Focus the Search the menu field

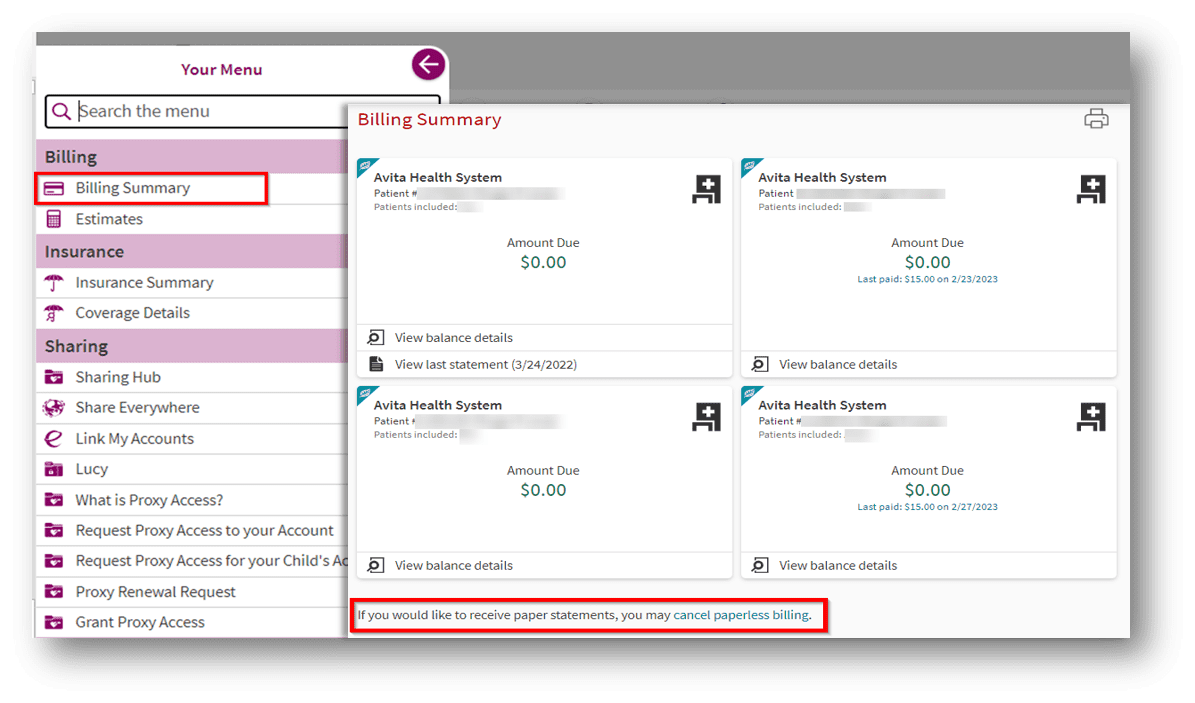(242, 111)
